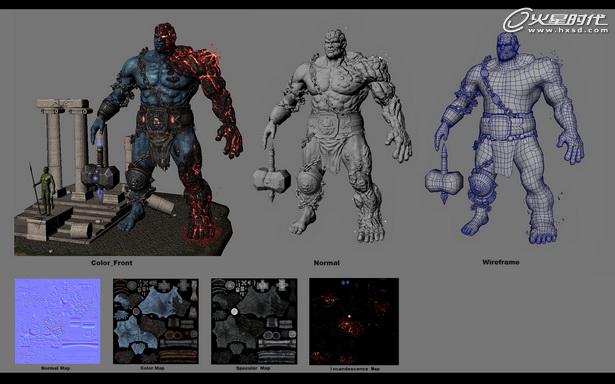Open the dark Incandescence Map texture thumbnail
This screenshot has width=615, height=384.
tap(354, 321)
